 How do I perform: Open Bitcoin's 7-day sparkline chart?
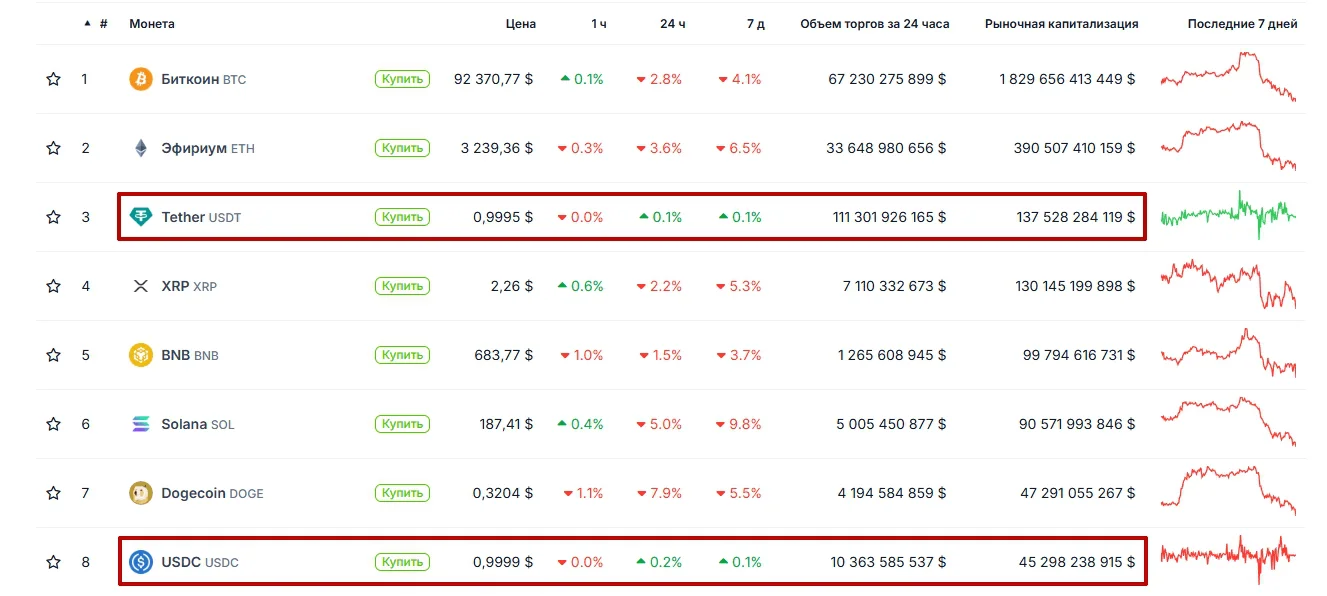pyautogui.click(x=1227, y=77)
